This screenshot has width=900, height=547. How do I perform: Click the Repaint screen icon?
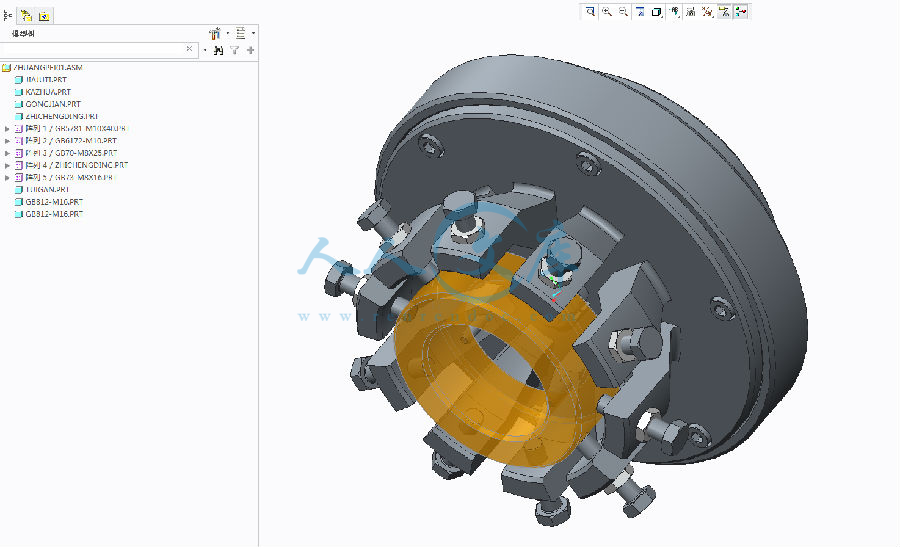[640, 12]
